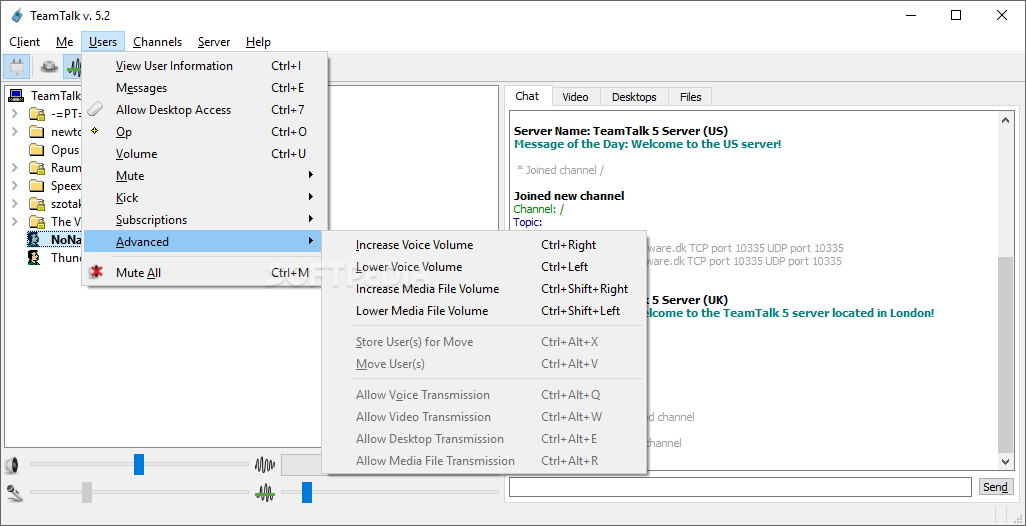
Task: Click the Speex channel folder icon
Action: 37,186
